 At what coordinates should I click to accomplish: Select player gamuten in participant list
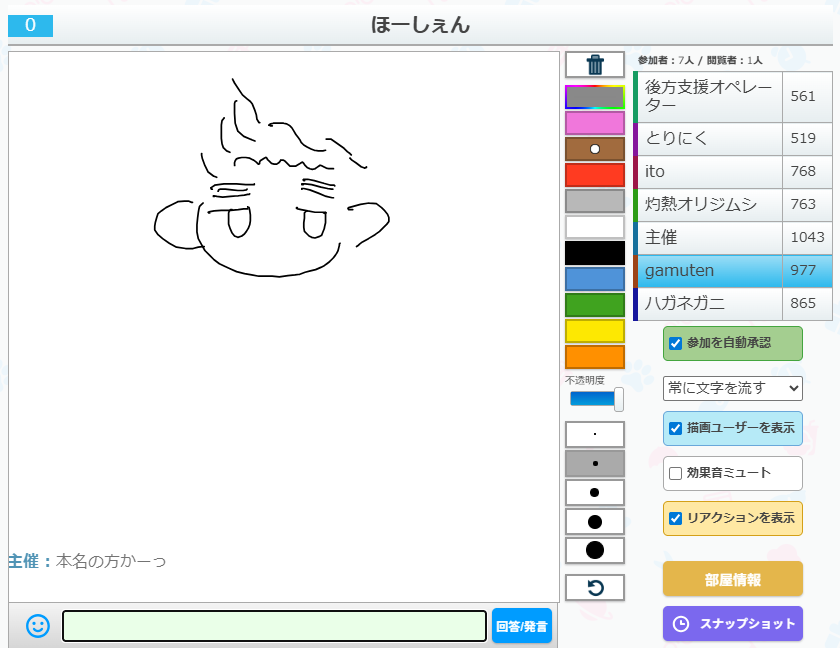point(708,271)
